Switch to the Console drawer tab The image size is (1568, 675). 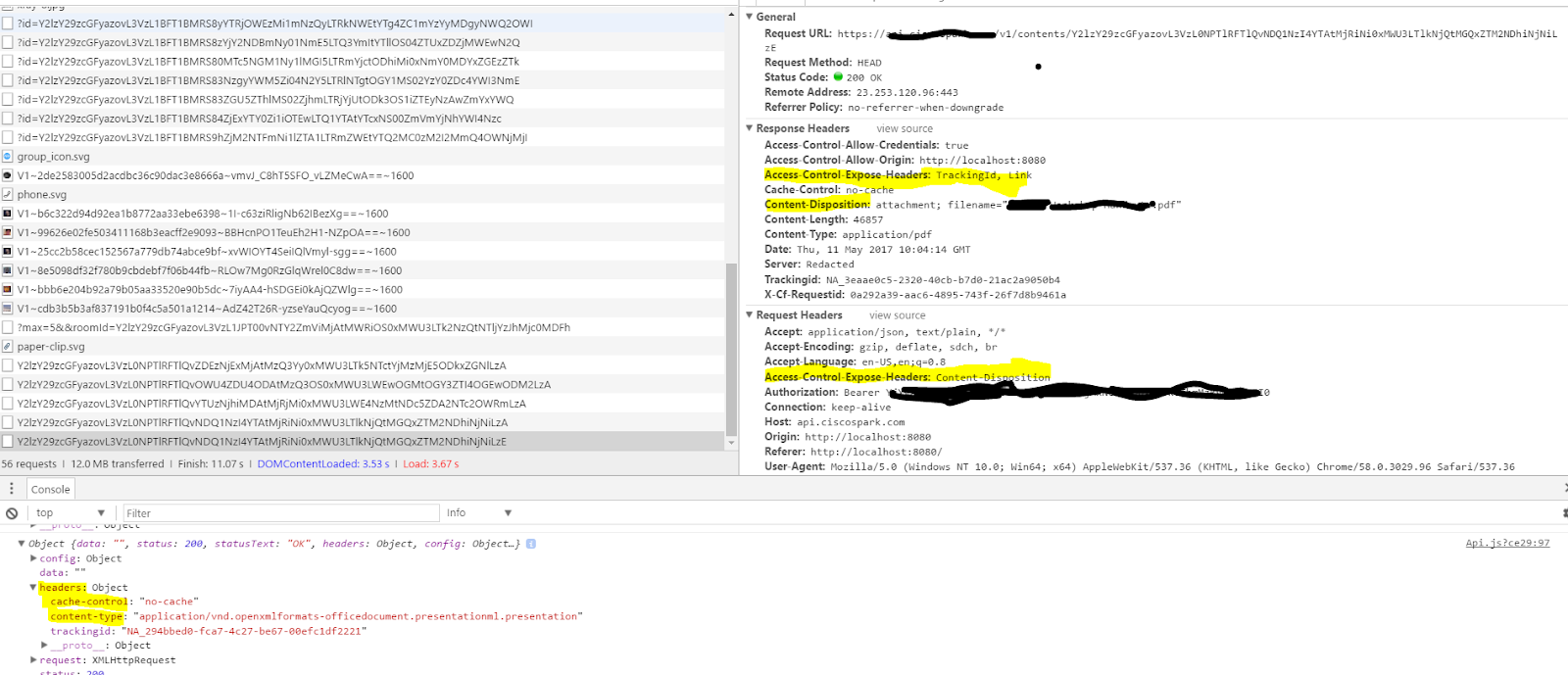tap(51, 490)
